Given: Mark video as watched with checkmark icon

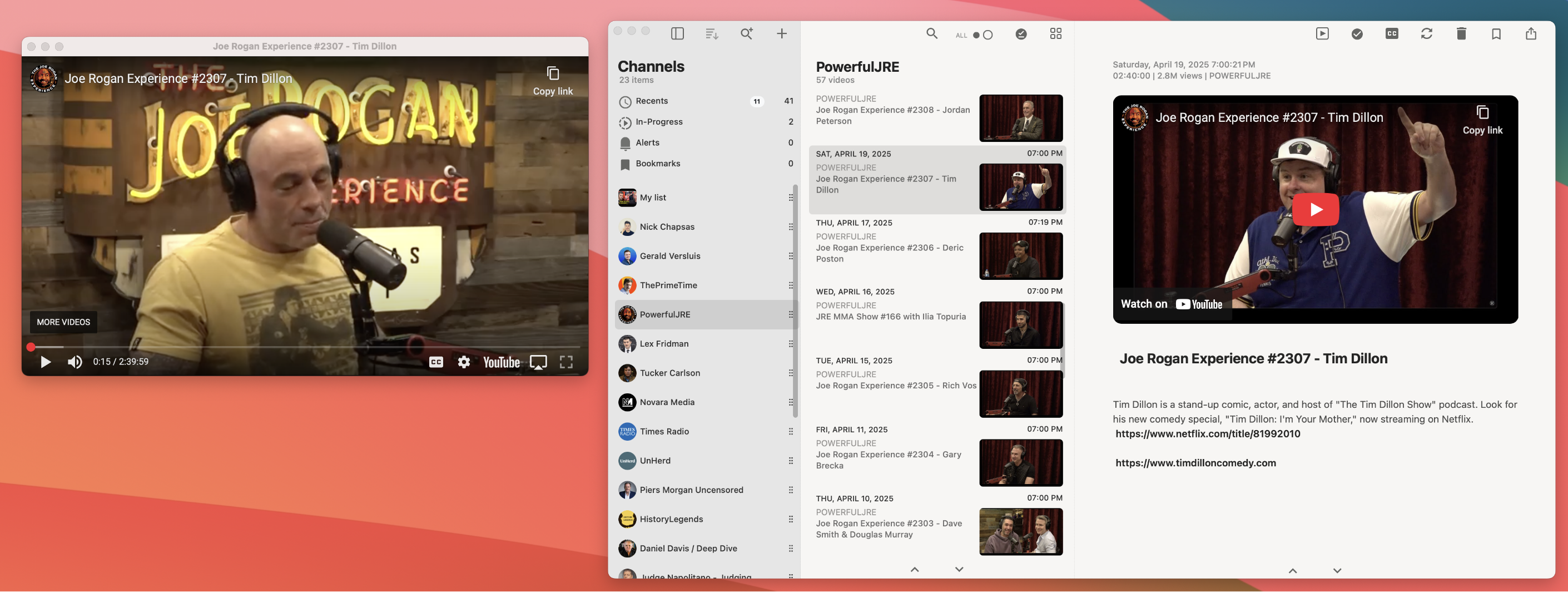Looking at the screenshot, I should pos(1357,34).
